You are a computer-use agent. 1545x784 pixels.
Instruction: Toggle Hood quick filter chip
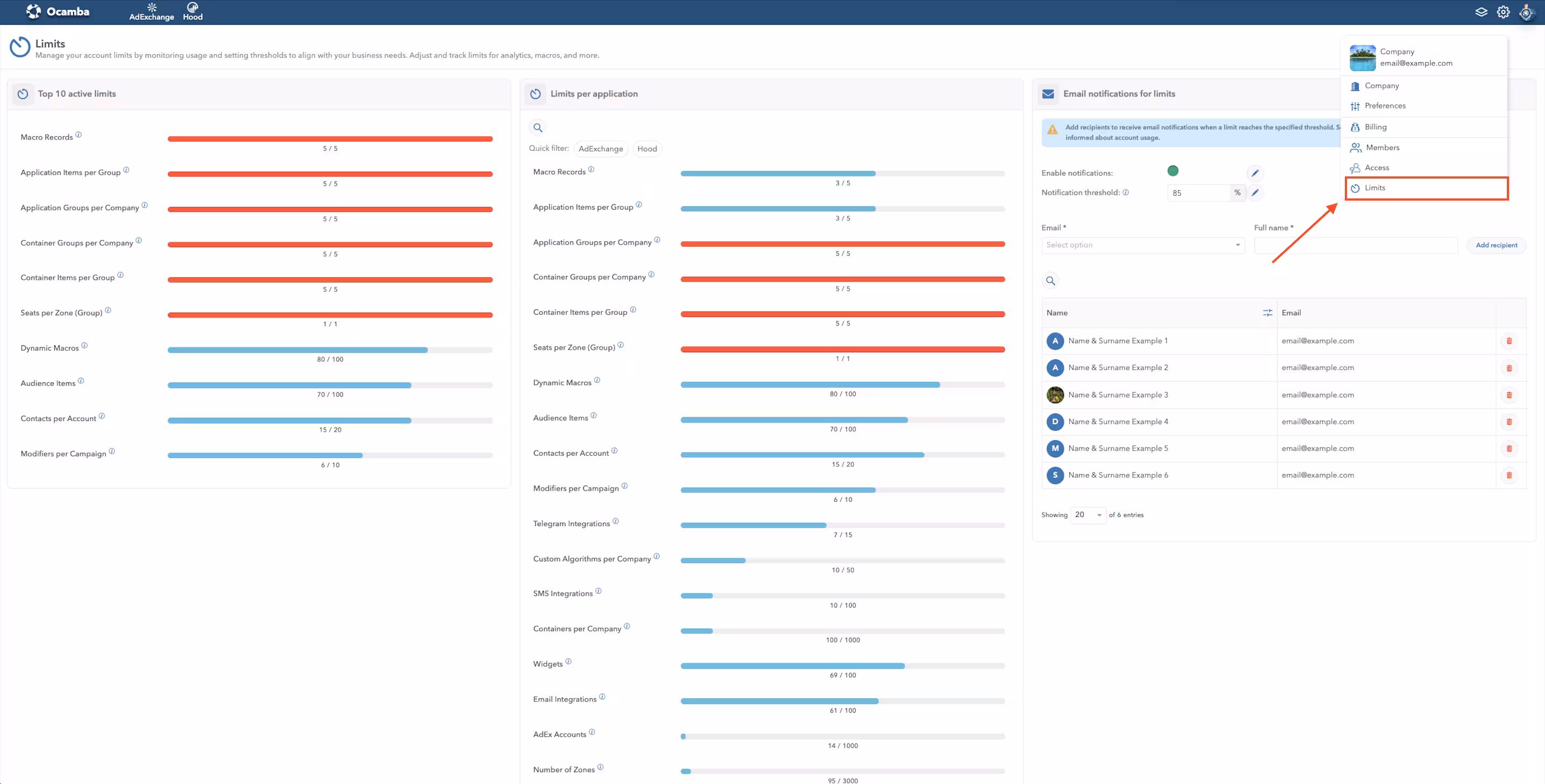[x=646, y=149]
